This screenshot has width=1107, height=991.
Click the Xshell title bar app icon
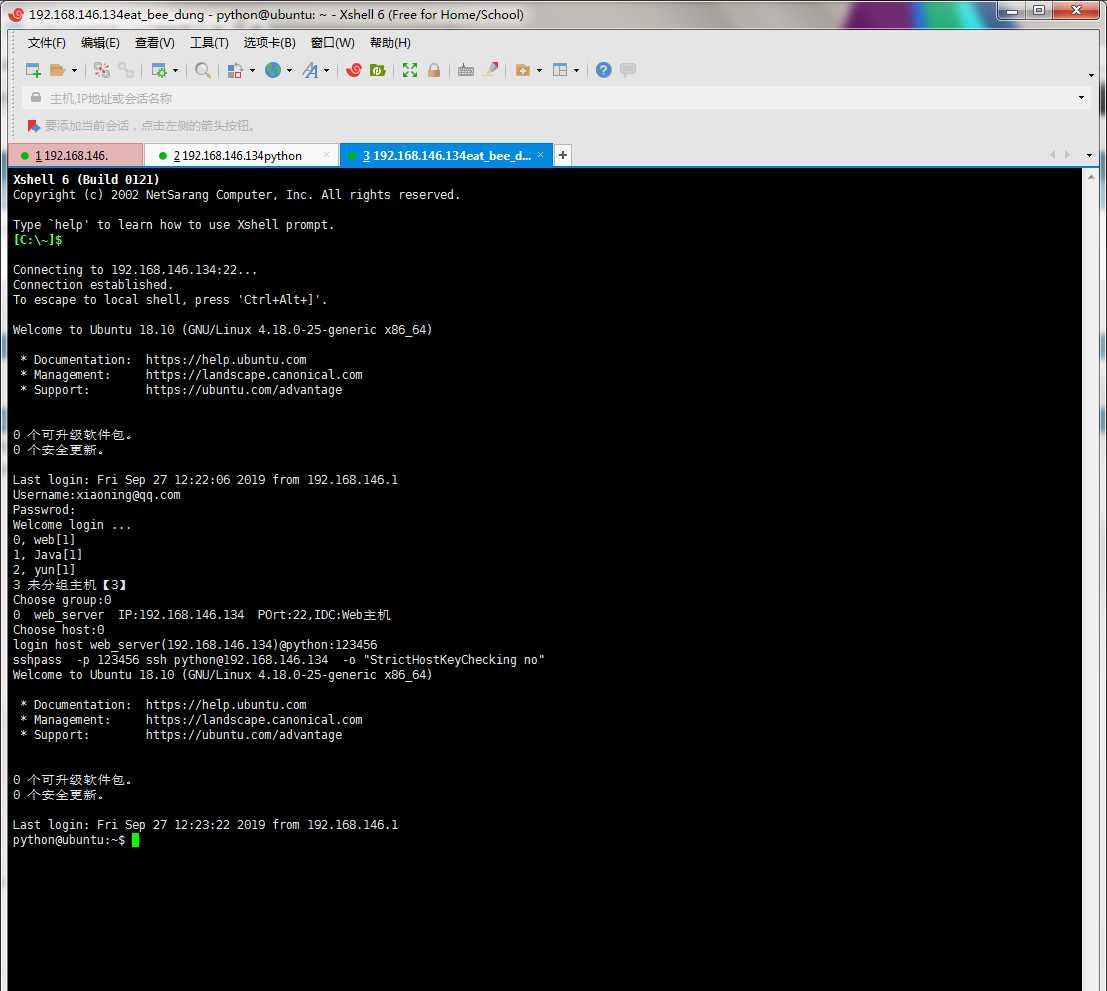pyautogui.click(x=16, y=14)
